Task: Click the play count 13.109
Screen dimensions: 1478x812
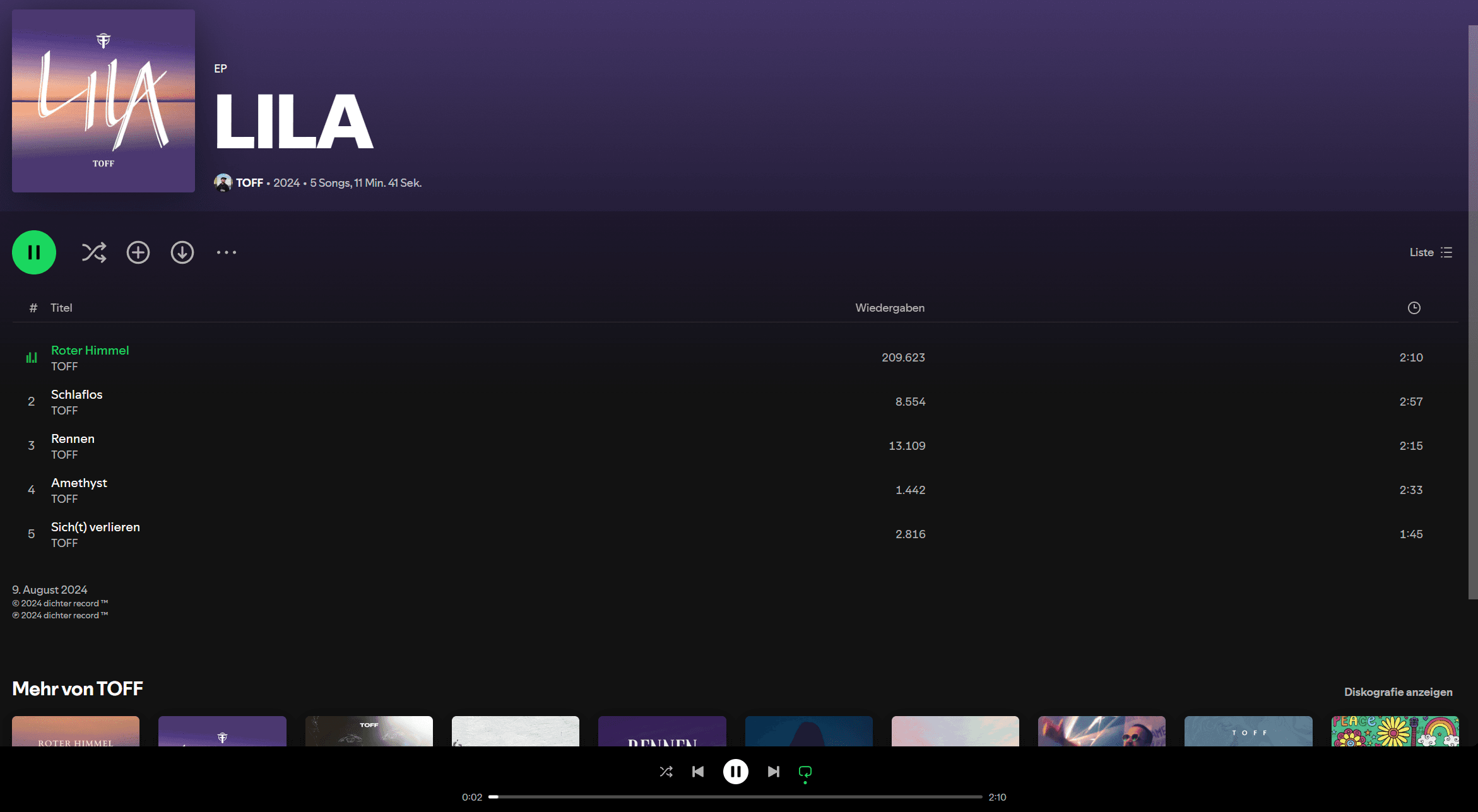Action: tap(907, 446)
